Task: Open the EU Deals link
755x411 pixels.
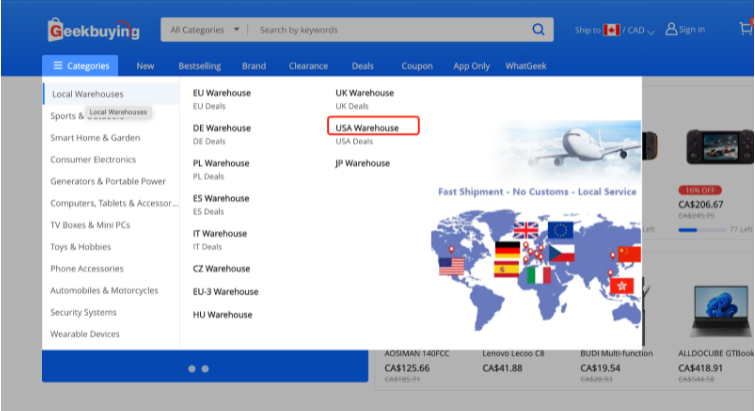Action: click(x=210, y=106)
